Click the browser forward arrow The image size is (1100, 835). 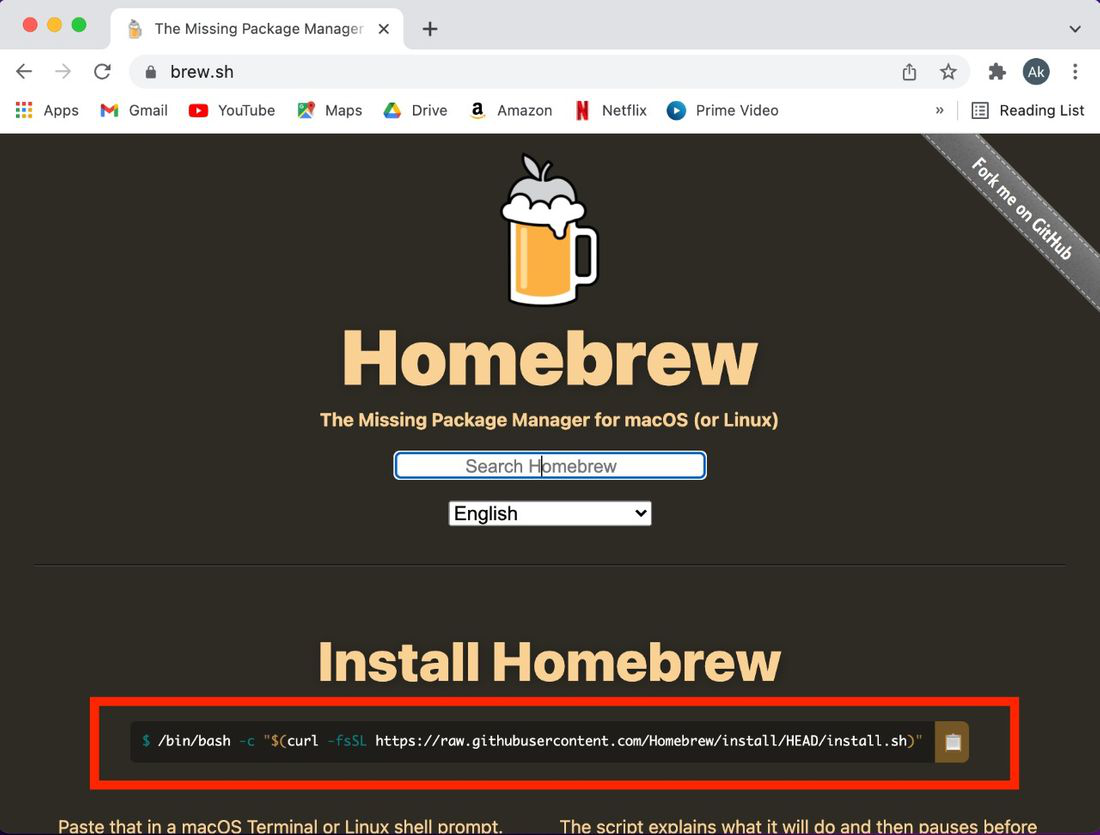pyautogui.click(x=63, y=72)
